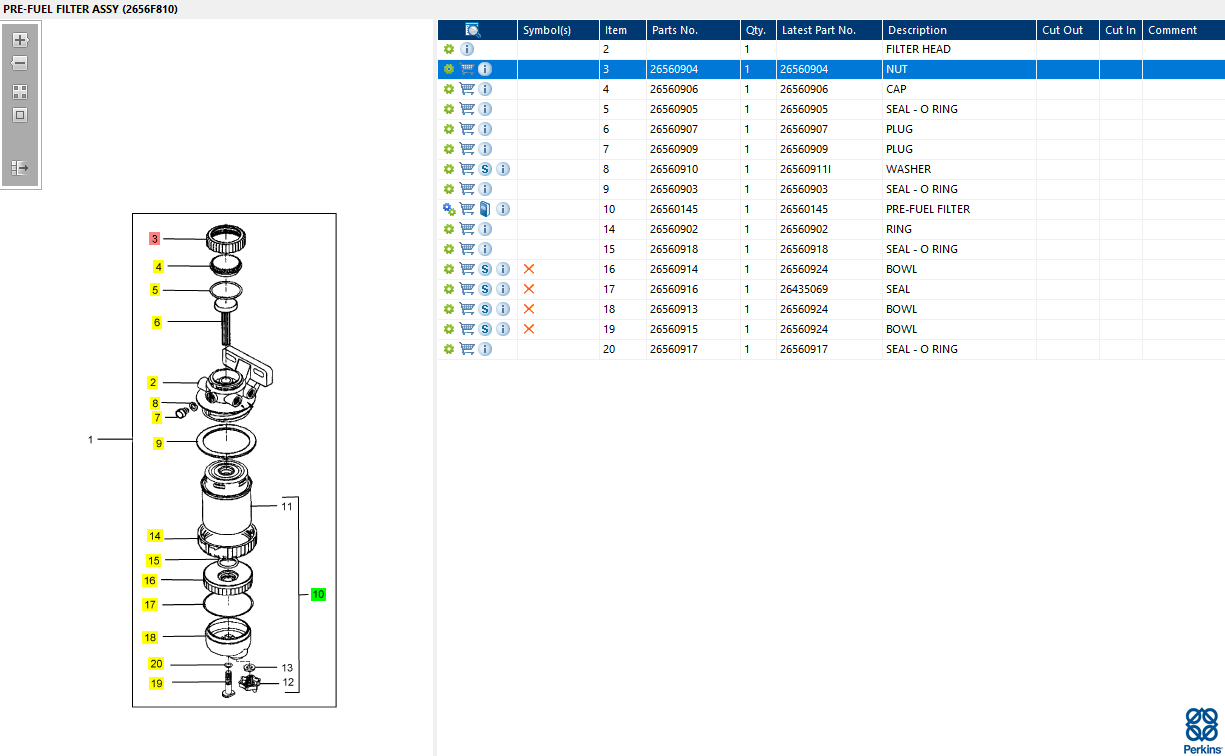Click latest part number 26435069
Viewport: 1225px width, 756px height.
coord(829,289)
